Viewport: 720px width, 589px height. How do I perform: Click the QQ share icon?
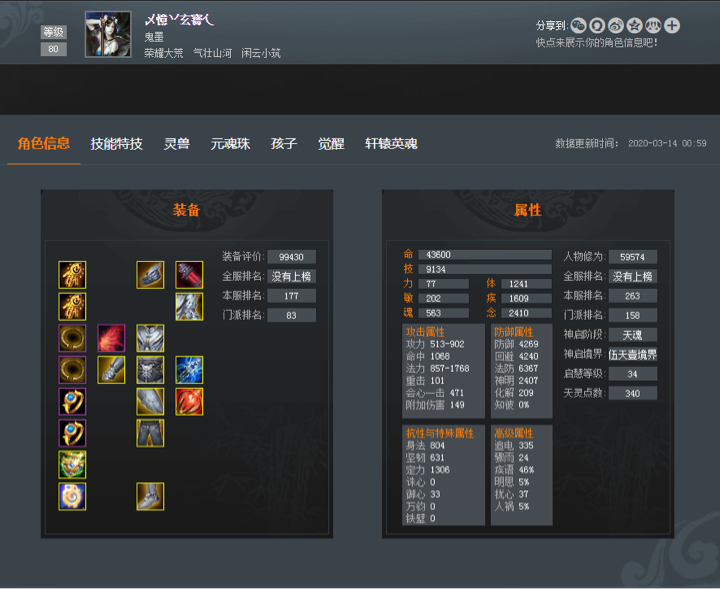597,25
